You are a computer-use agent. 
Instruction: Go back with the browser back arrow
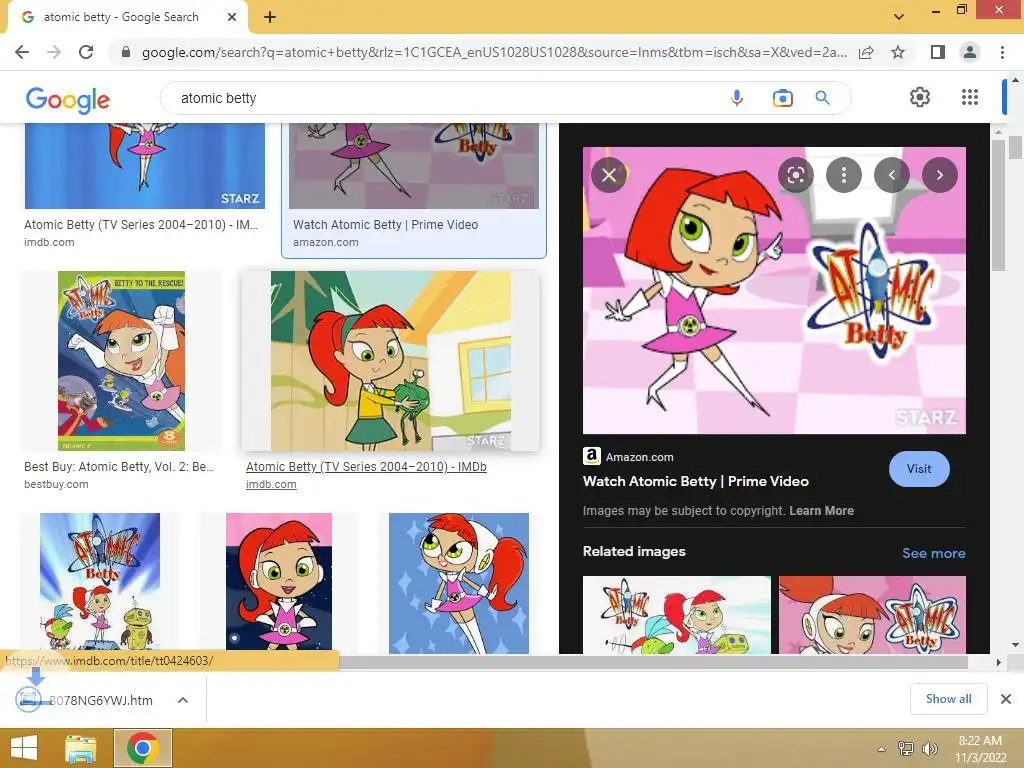click(x=22, y=52)
